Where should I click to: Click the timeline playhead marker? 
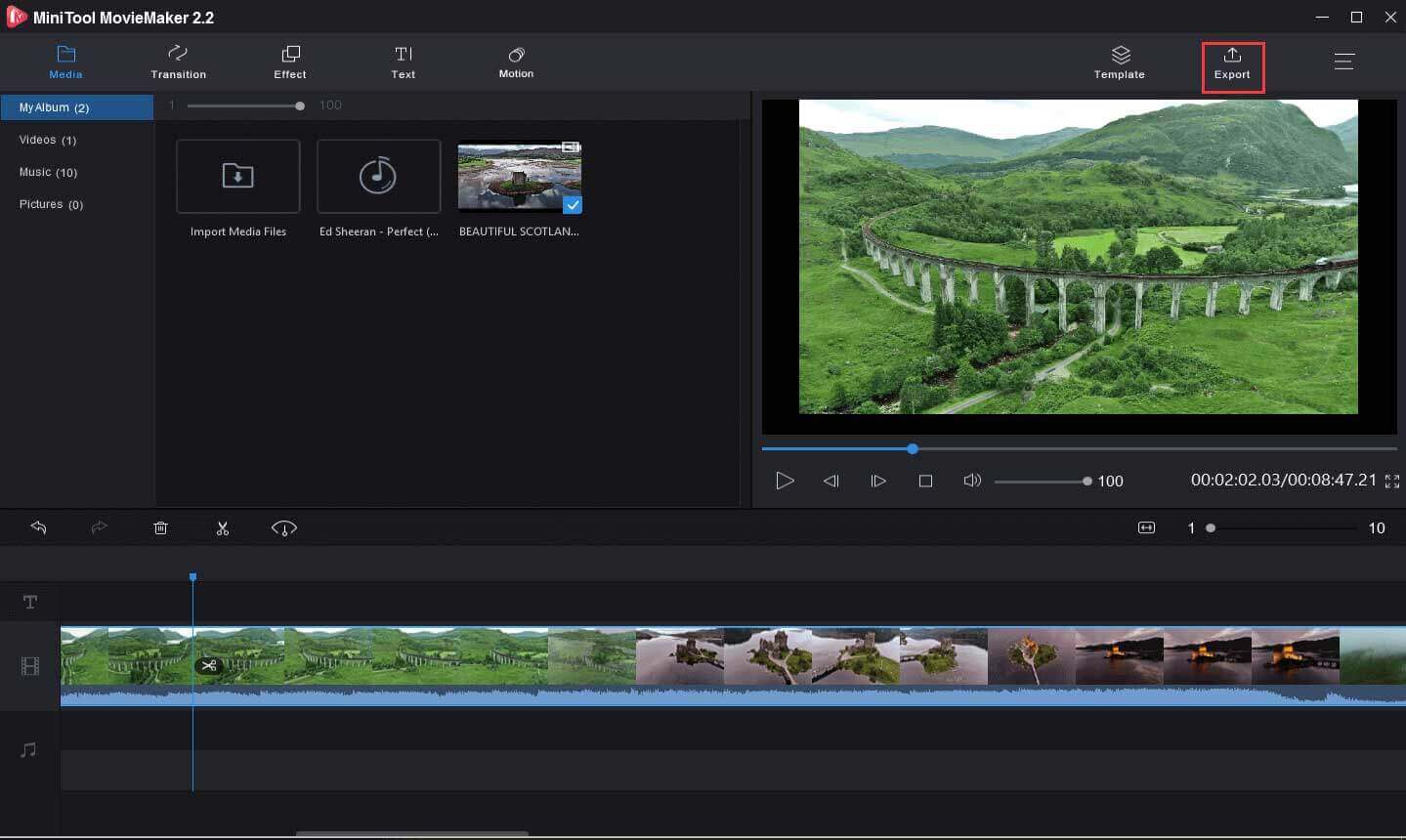tap(192, 578)
